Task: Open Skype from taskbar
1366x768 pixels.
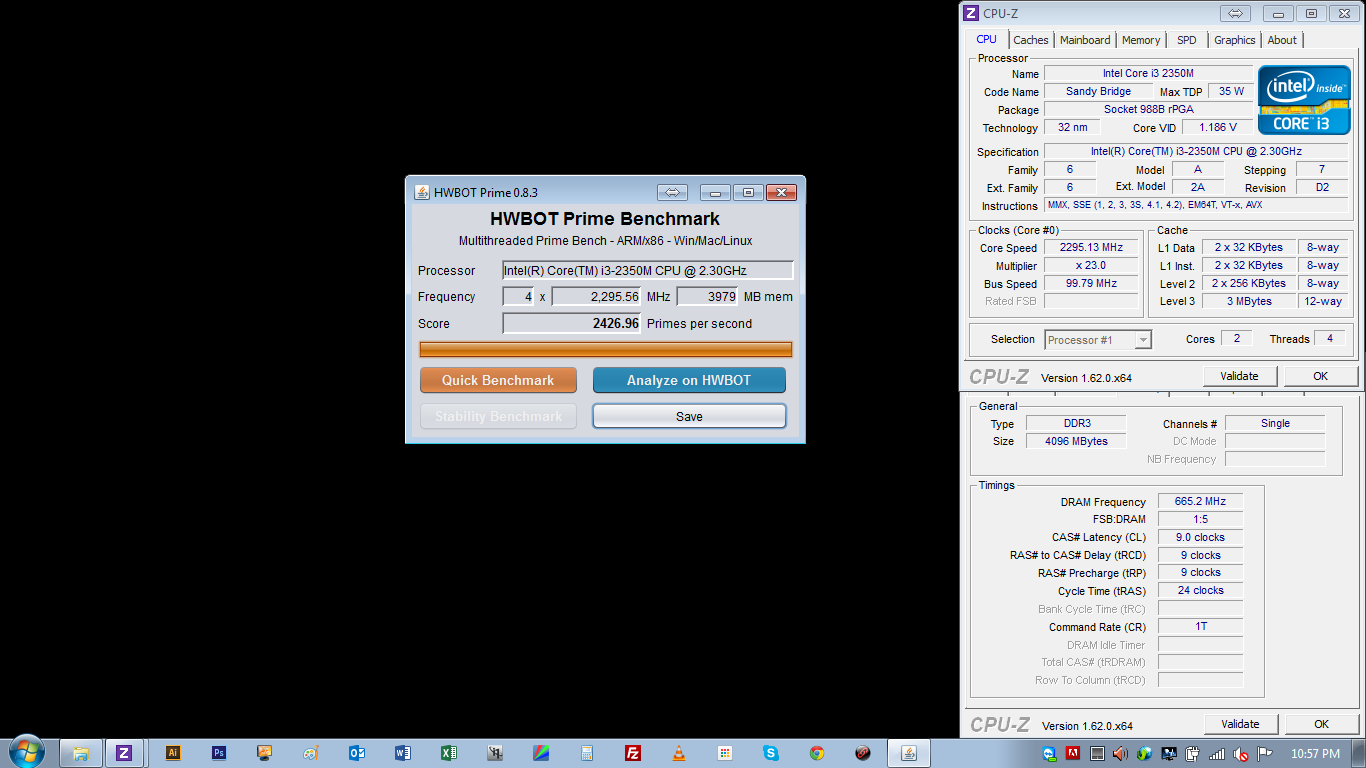Action: 771,753
